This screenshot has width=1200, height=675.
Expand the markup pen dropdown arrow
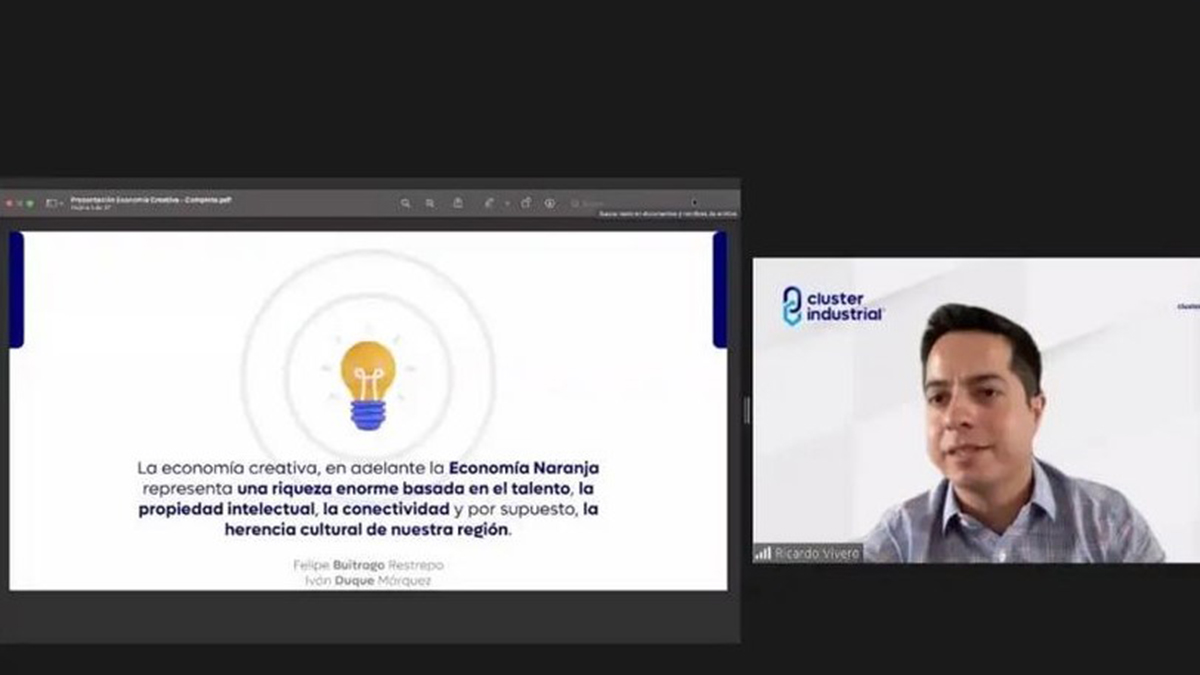pyautogui.click(x=507, y=203)
